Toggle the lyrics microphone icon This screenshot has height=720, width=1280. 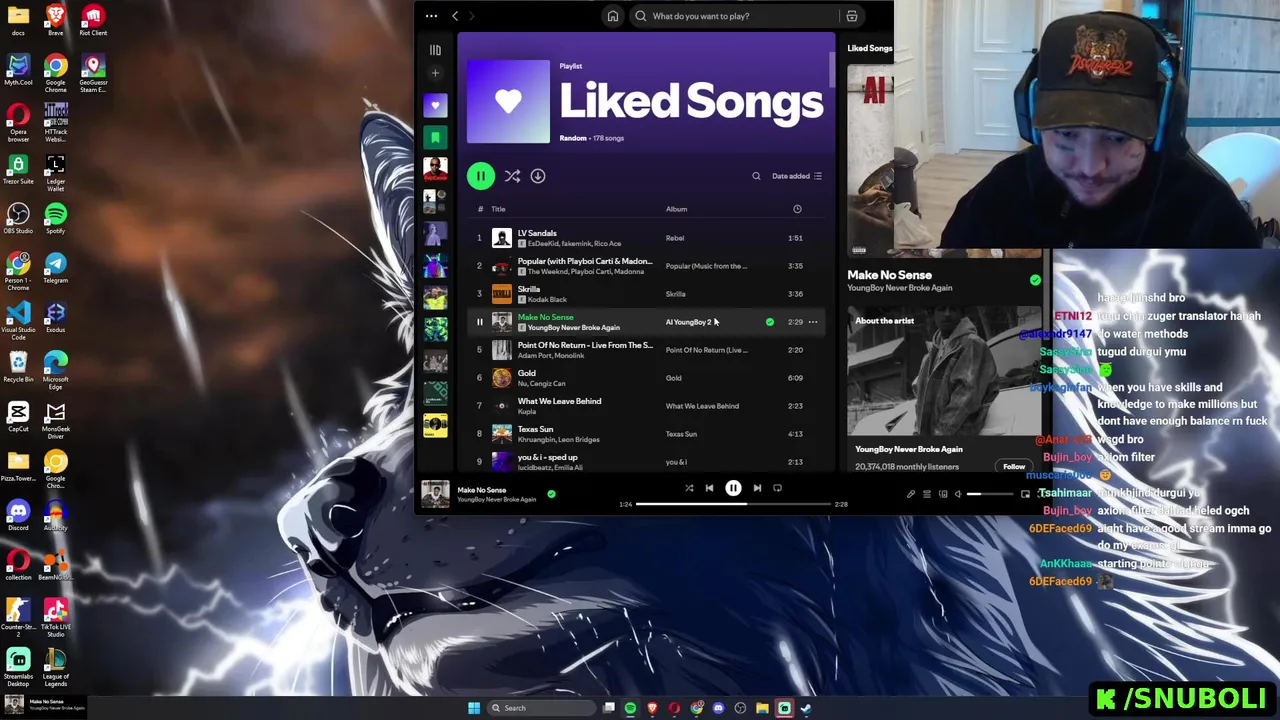point(910,494)
